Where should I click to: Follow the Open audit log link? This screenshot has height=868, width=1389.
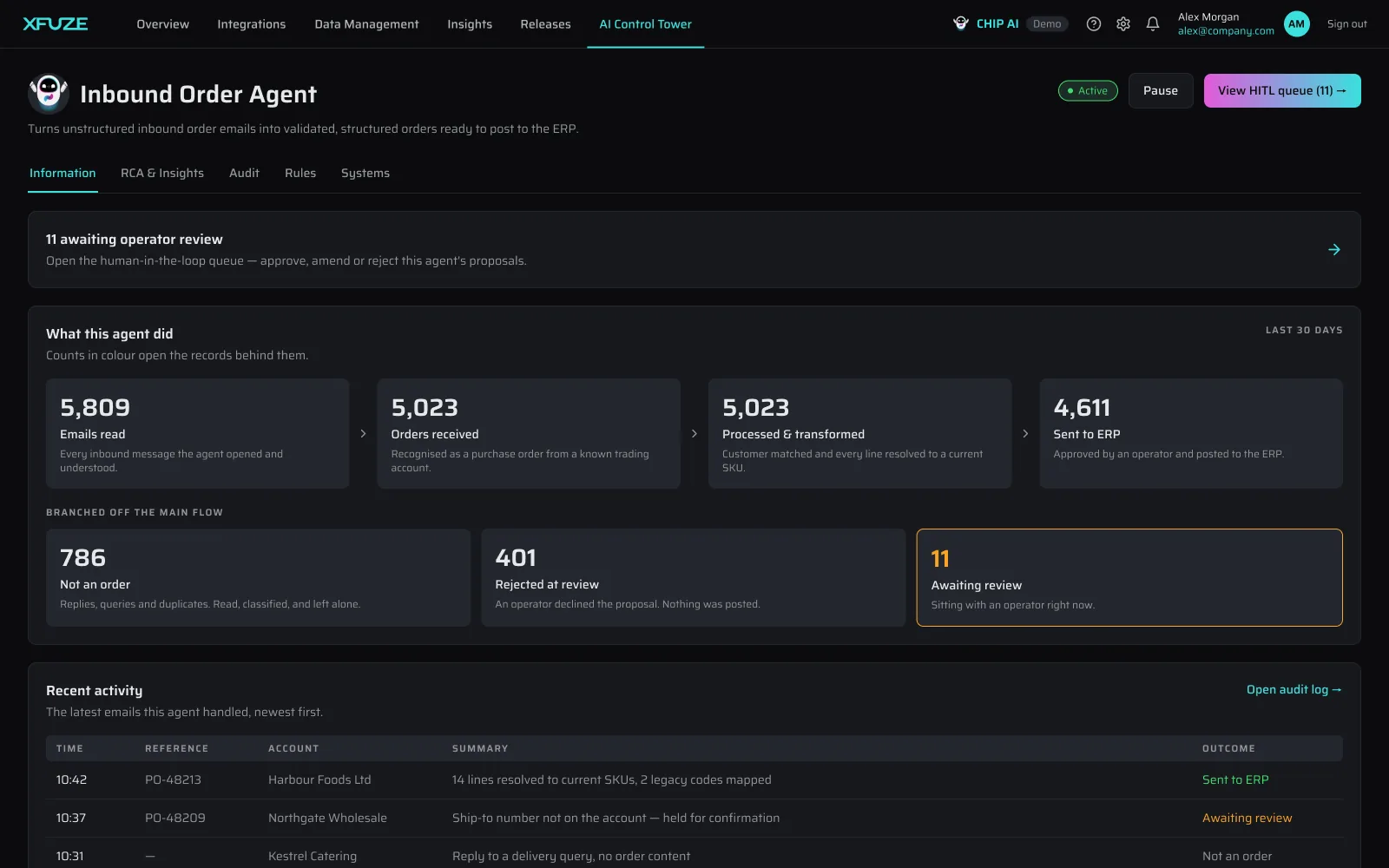click(1294, 689)
